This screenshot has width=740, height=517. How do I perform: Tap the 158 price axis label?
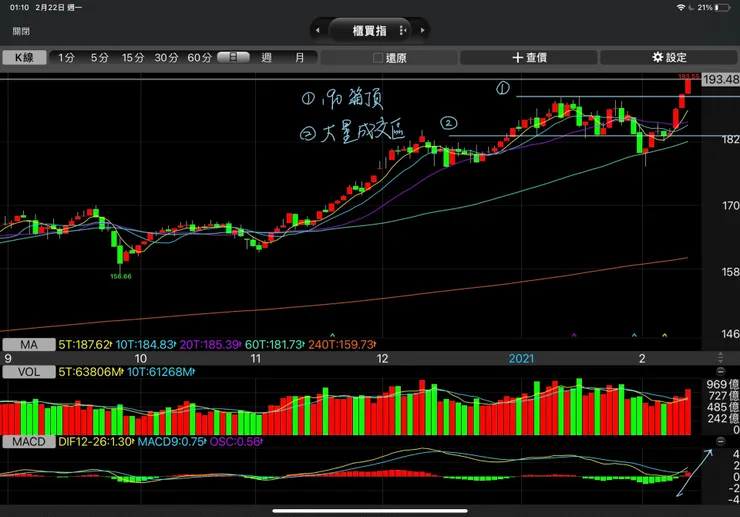tap(731, 272)
